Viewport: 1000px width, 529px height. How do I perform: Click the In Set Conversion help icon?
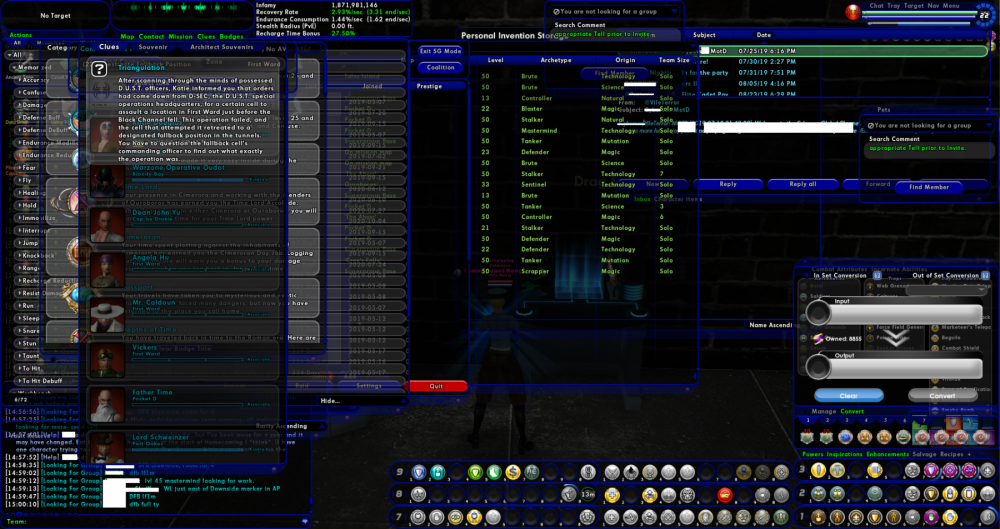coord(878,276)
